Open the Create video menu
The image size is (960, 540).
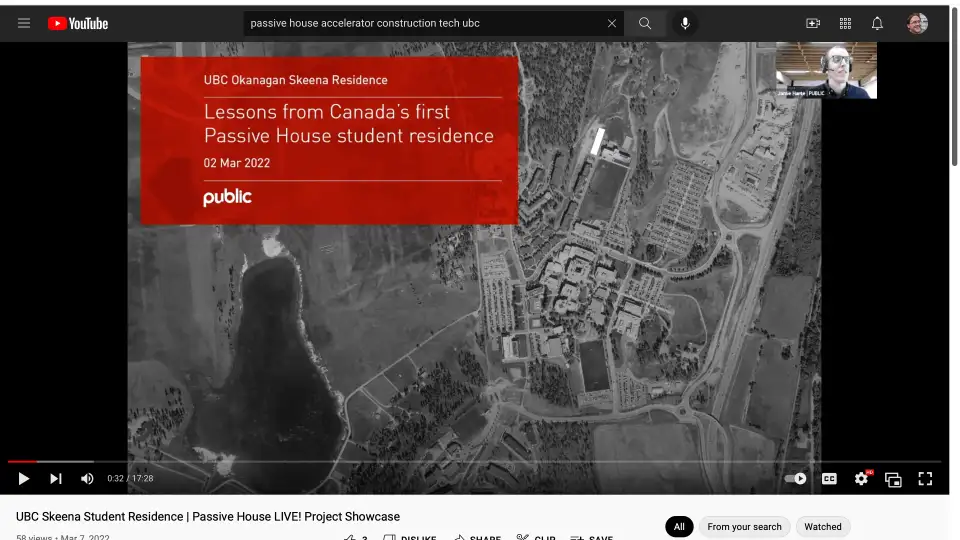click(813, 23)
